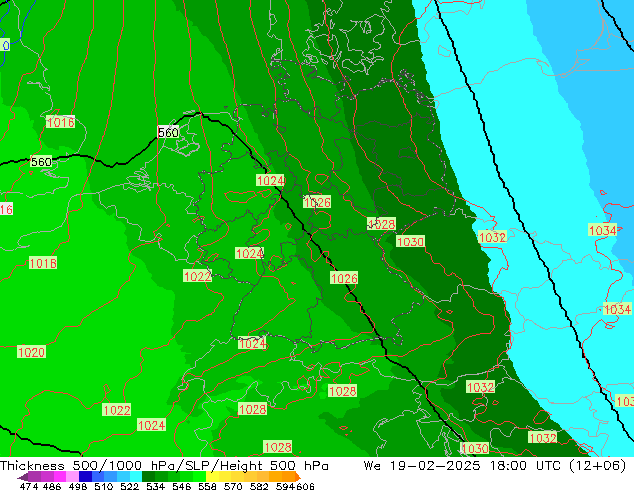Click the brightest green swatch beside the yellow one
634x490 pixels.
199,477
